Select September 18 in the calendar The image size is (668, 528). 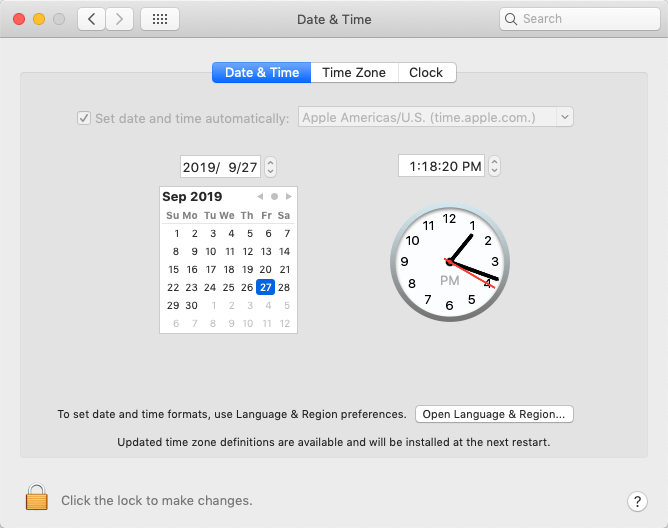[x=229, y=269]
